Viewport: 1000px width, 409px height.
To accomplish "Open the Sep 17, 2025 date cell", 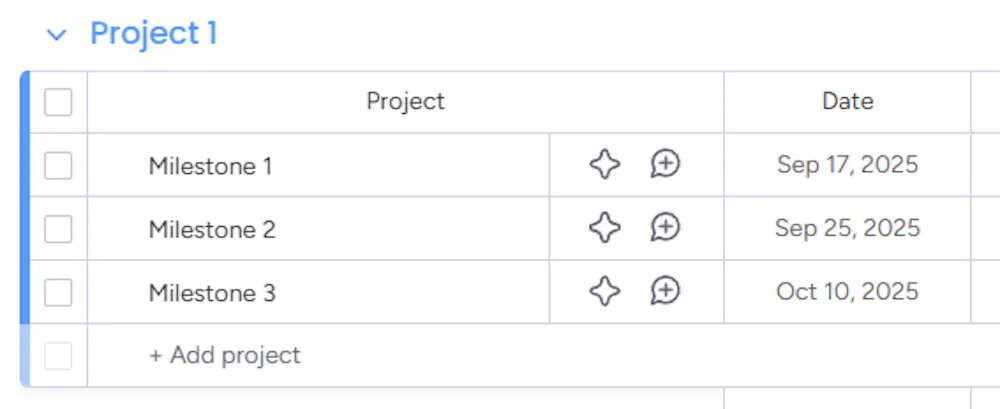I will (847, 165).
